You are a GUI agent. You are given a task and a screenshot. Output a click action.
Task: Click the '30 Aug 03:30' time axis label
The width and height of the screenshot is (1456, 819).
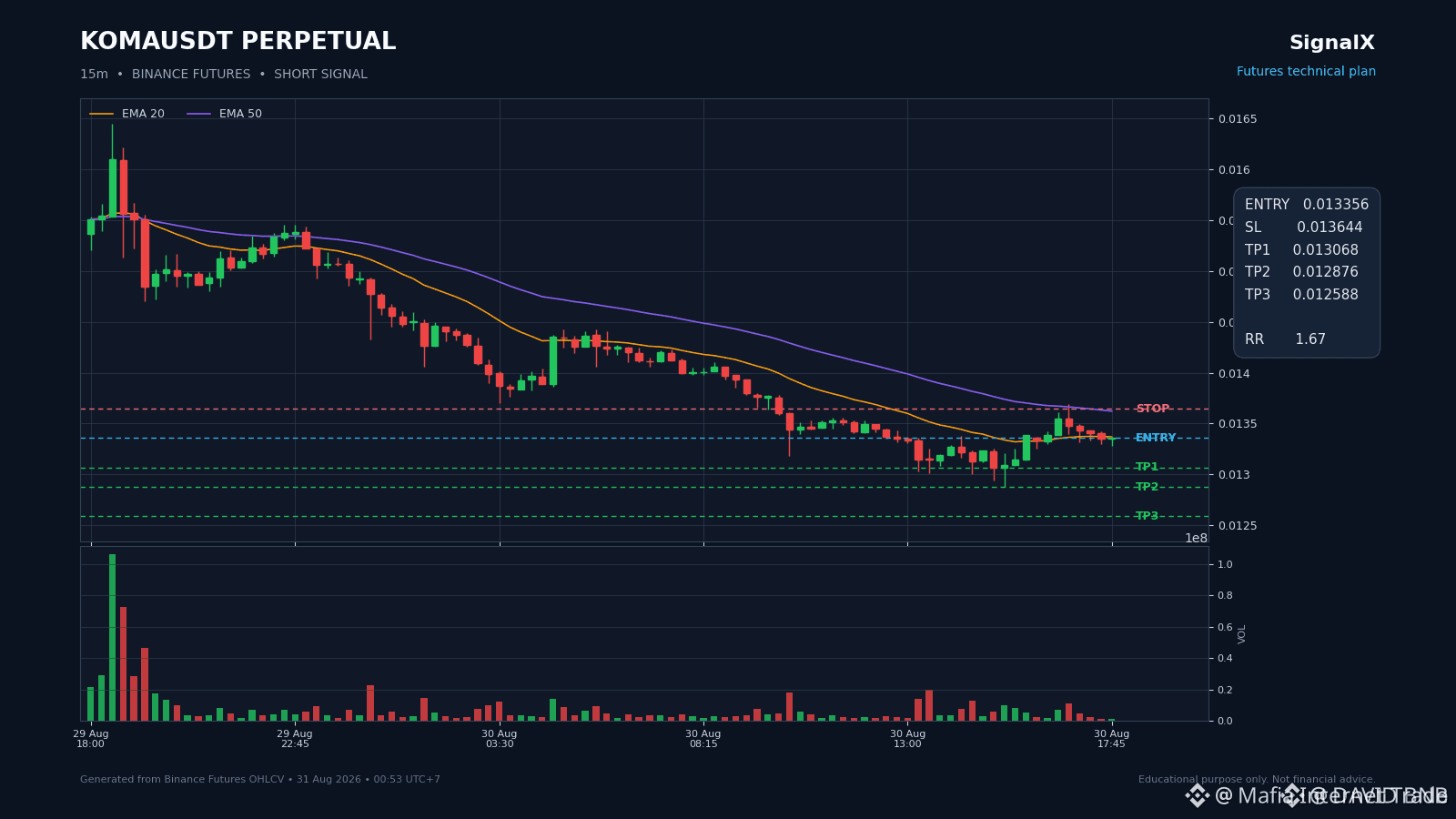point(500,739)
